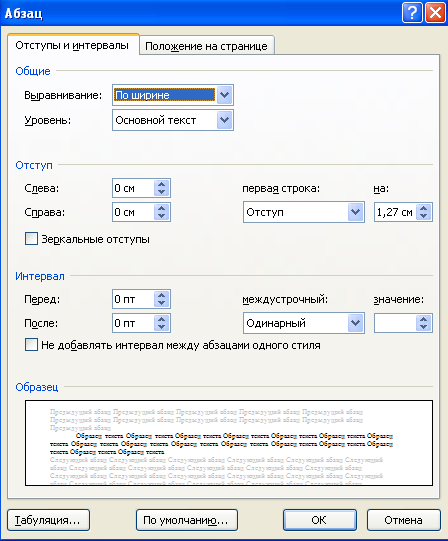Click the Уровень: label
The image size is (448, 541).
48,120
